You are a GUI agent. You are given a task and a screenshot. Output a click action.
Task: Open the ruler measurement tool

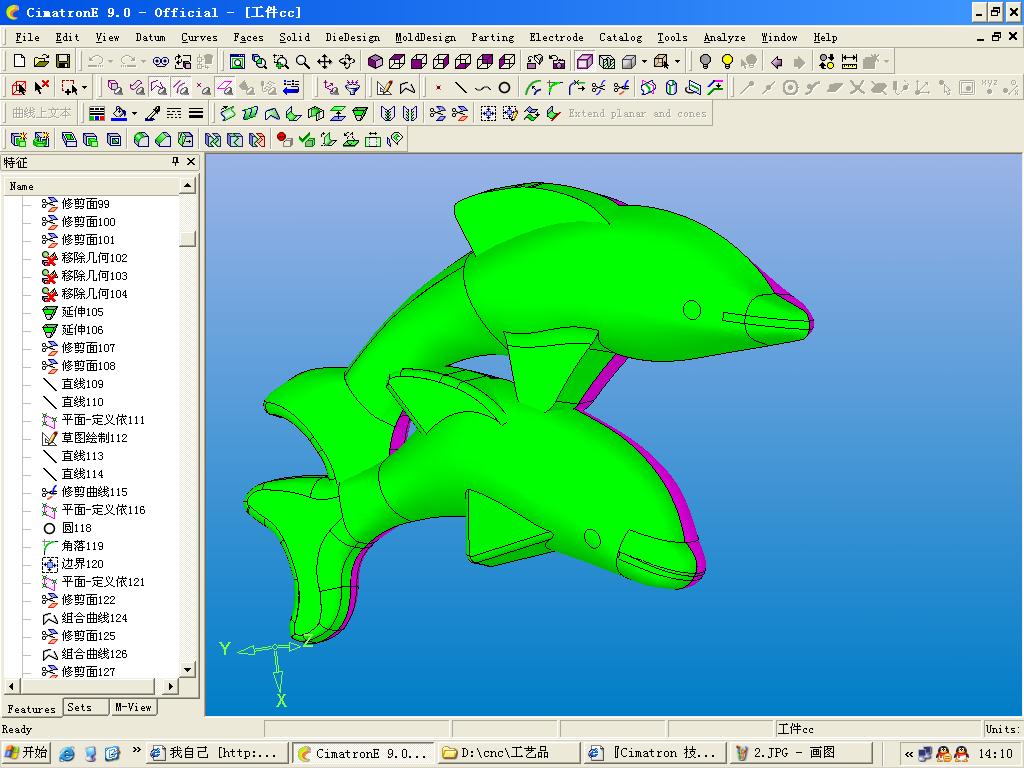tap(849, 61)
